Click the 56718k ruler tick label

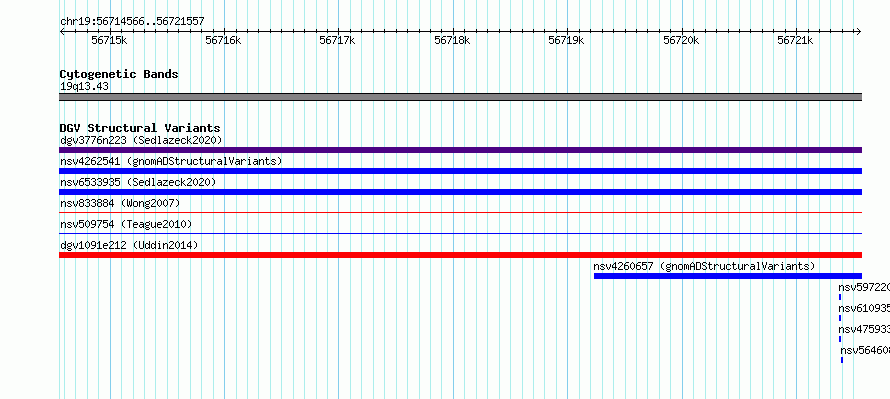point(452,40)
